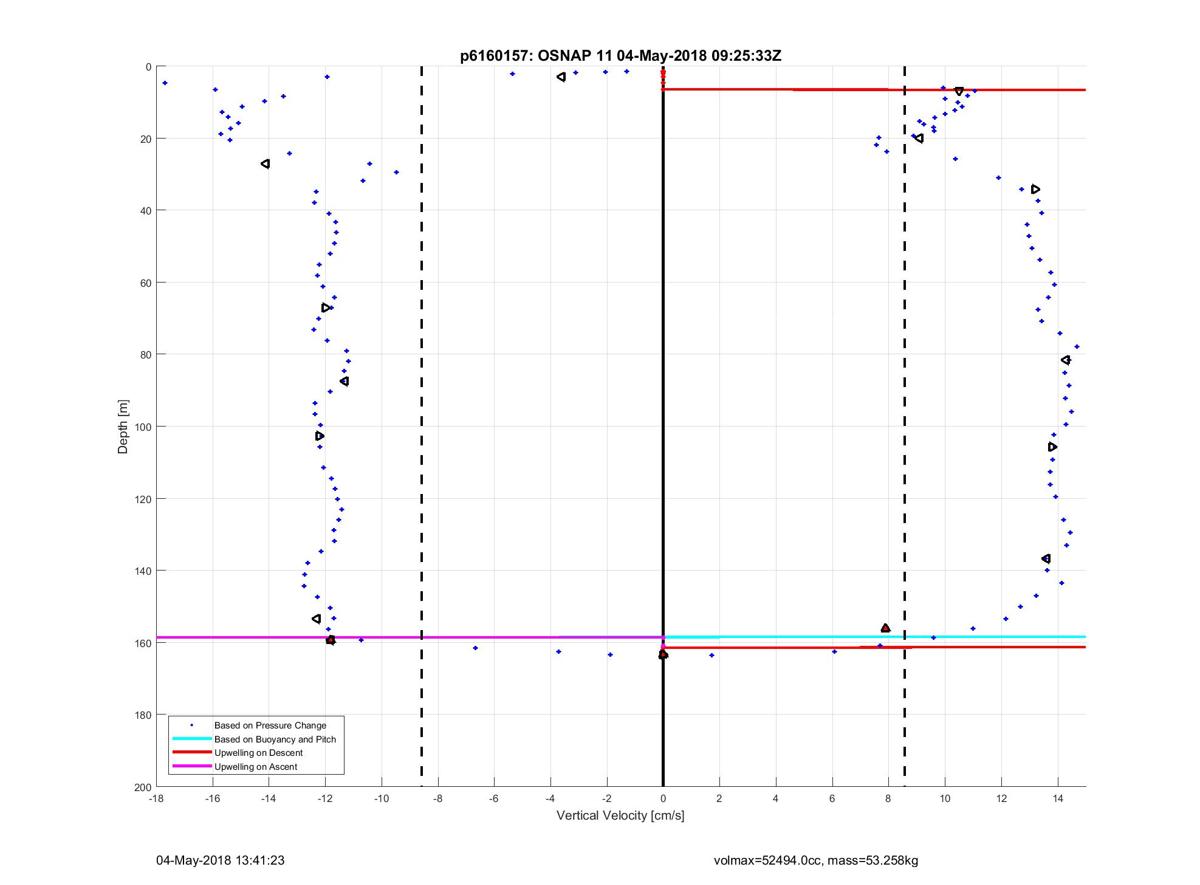Image resolution: width=1200 pixels, height=885 pixels.
Task: Click the '40' tick label on depth axis
Action: tap(144, 211)
